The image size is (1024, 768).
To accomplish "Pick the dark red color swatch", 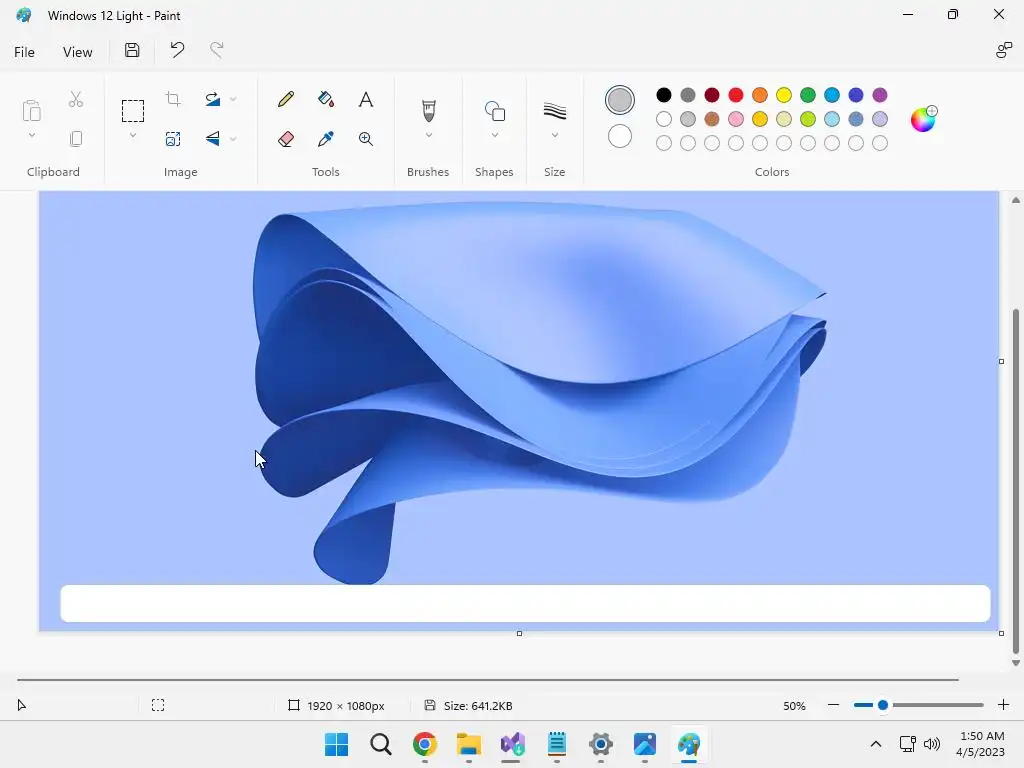I will [712, 95].
